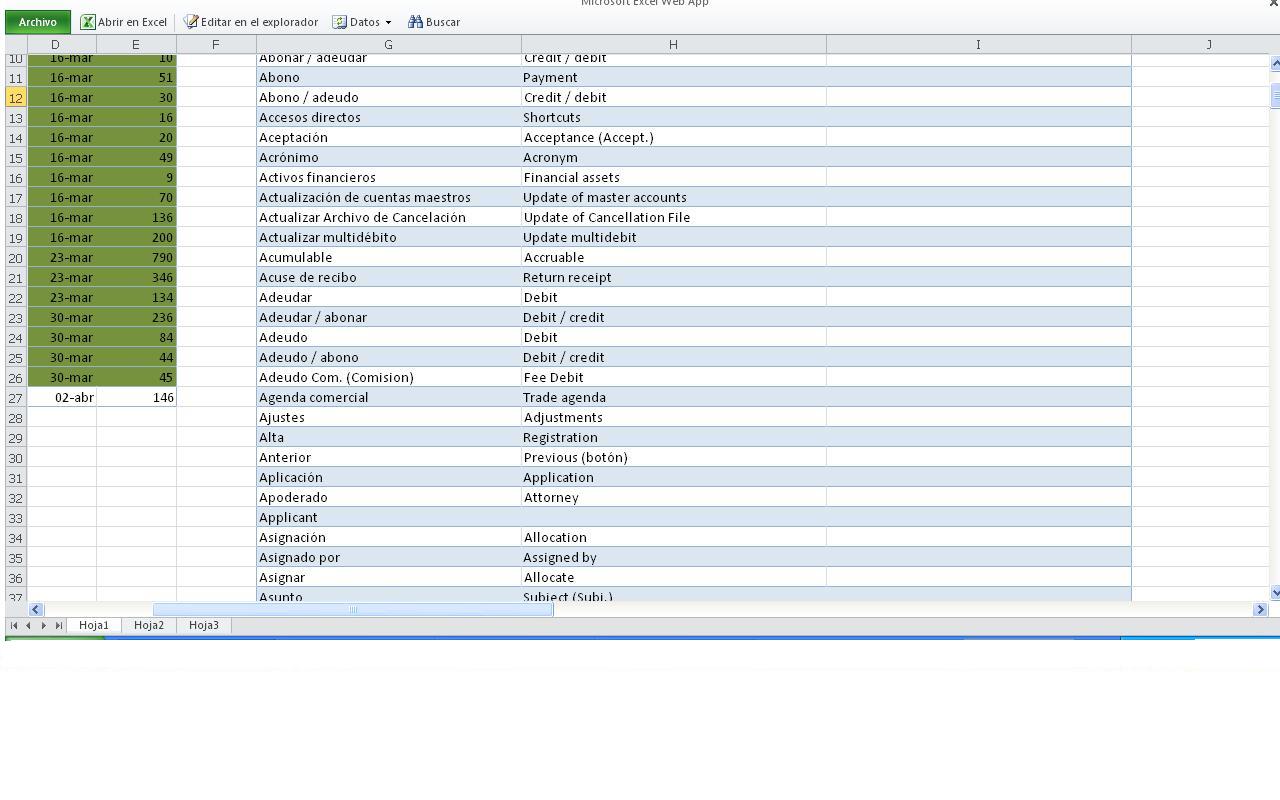Click horizontal scrollbar right arrow

[1260, 609]
